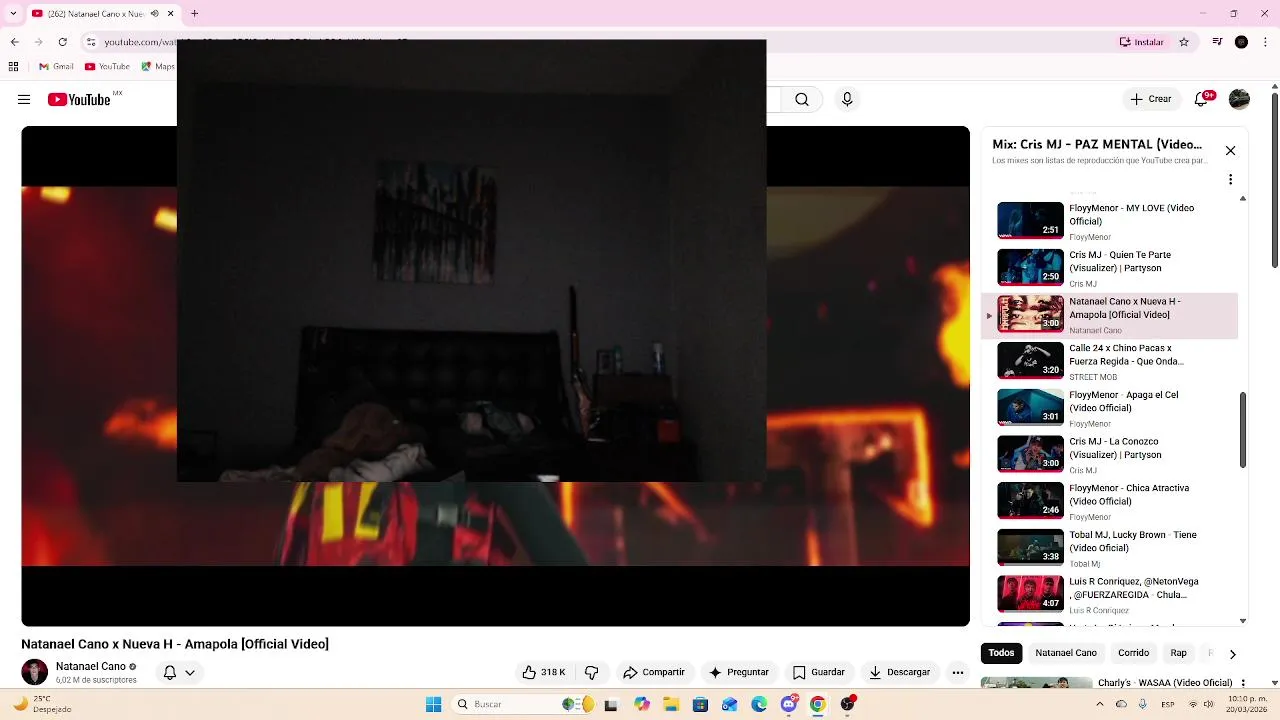
Task: Like the video with 318 K likes
Action: (543, 672)
